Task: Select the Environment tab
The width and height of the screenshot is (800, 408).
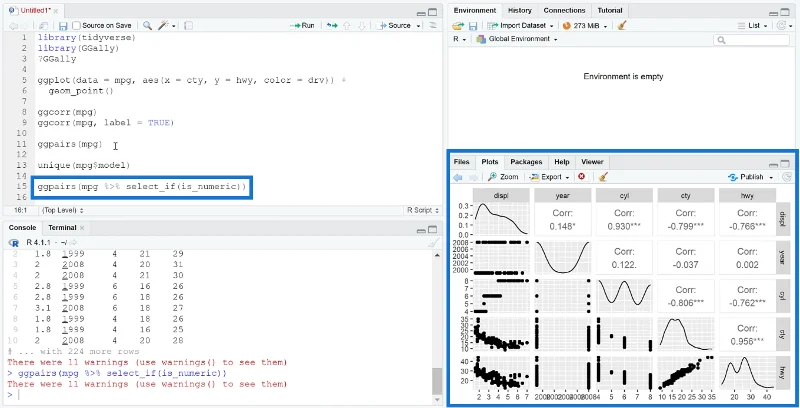Action: click(x=474, y=10)
